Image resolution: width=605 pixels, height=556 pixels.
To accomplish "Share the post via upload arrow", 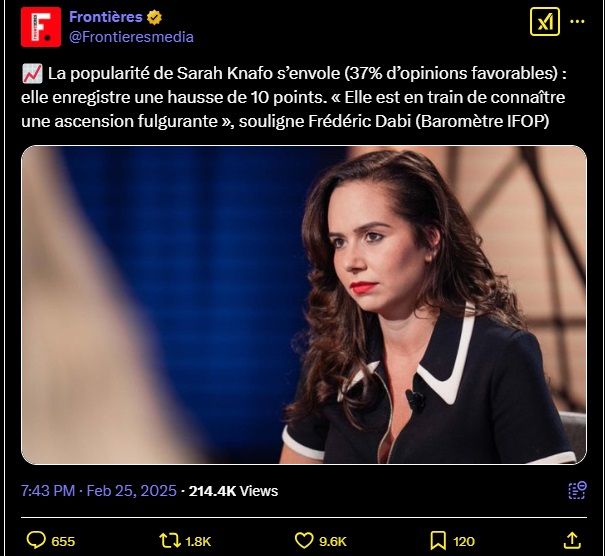I will [x=572, y=540].
